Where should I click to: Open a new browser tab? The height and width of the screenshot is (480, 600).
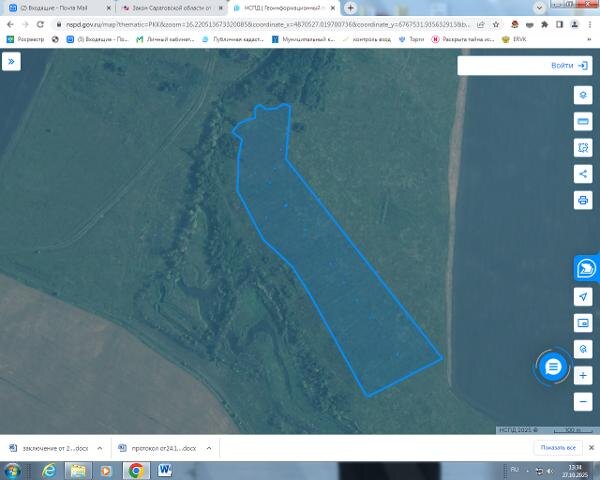pos(350,8)
